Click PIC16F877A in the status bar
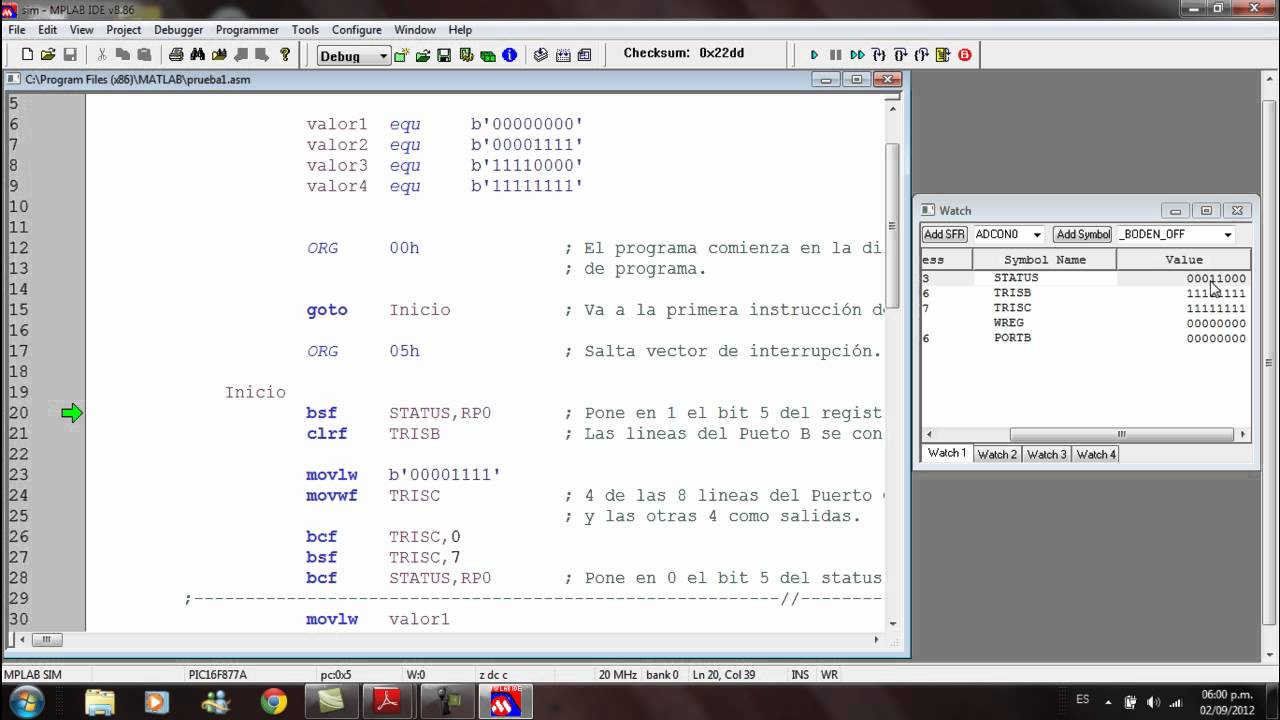The image size is (1280, 720). [x=217, y=675]
